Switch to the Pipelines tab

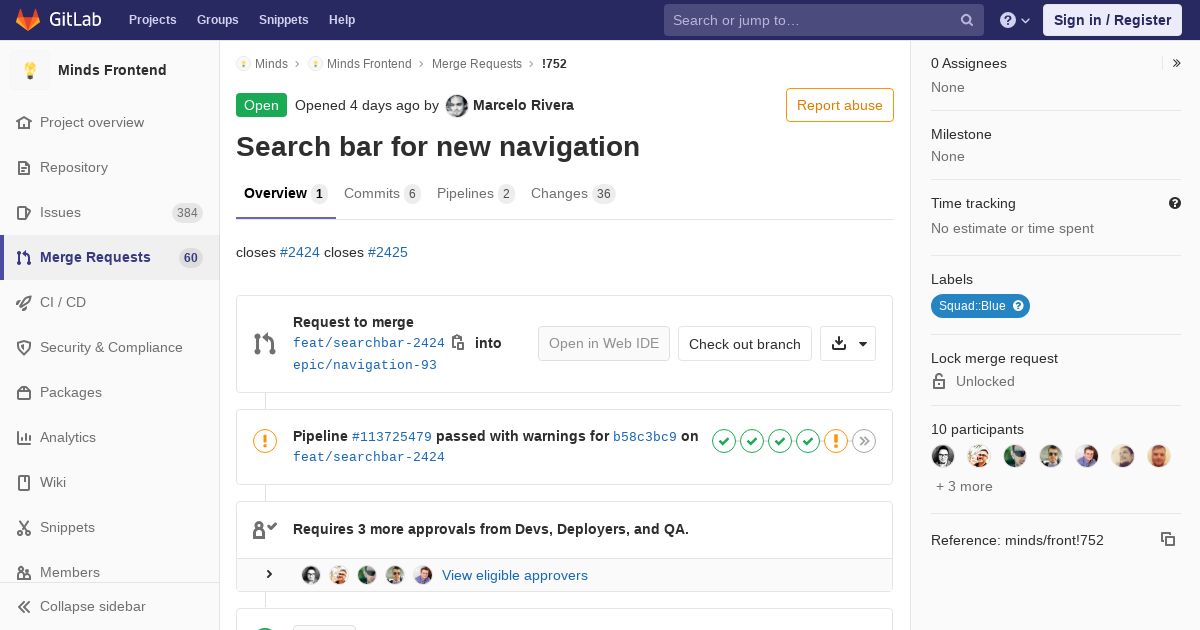coord(475,194)
